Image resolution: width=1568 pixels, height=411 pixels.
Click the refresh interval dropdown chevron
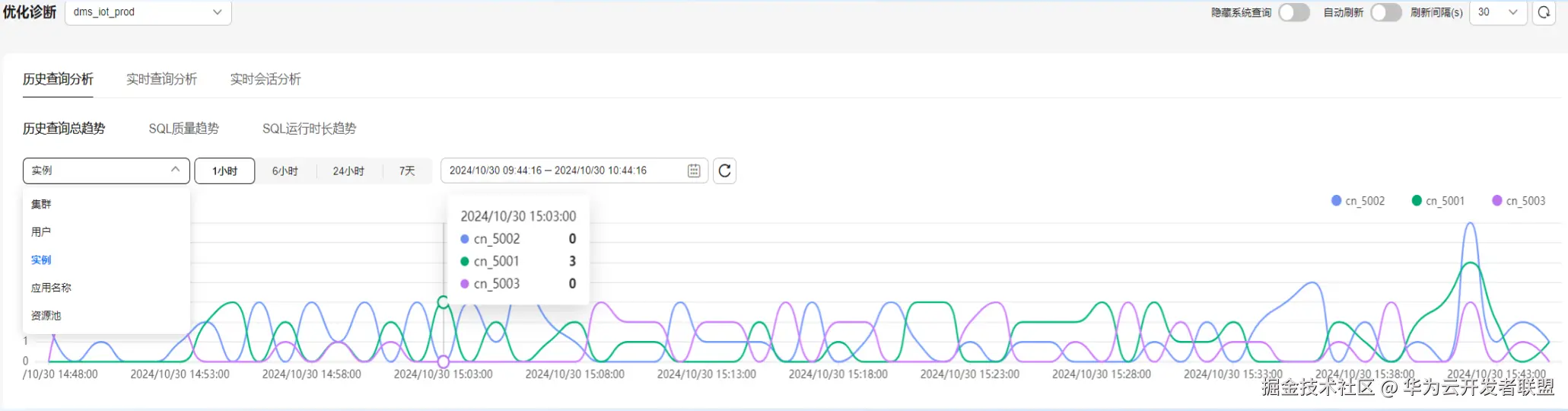tap(1512, 12)
